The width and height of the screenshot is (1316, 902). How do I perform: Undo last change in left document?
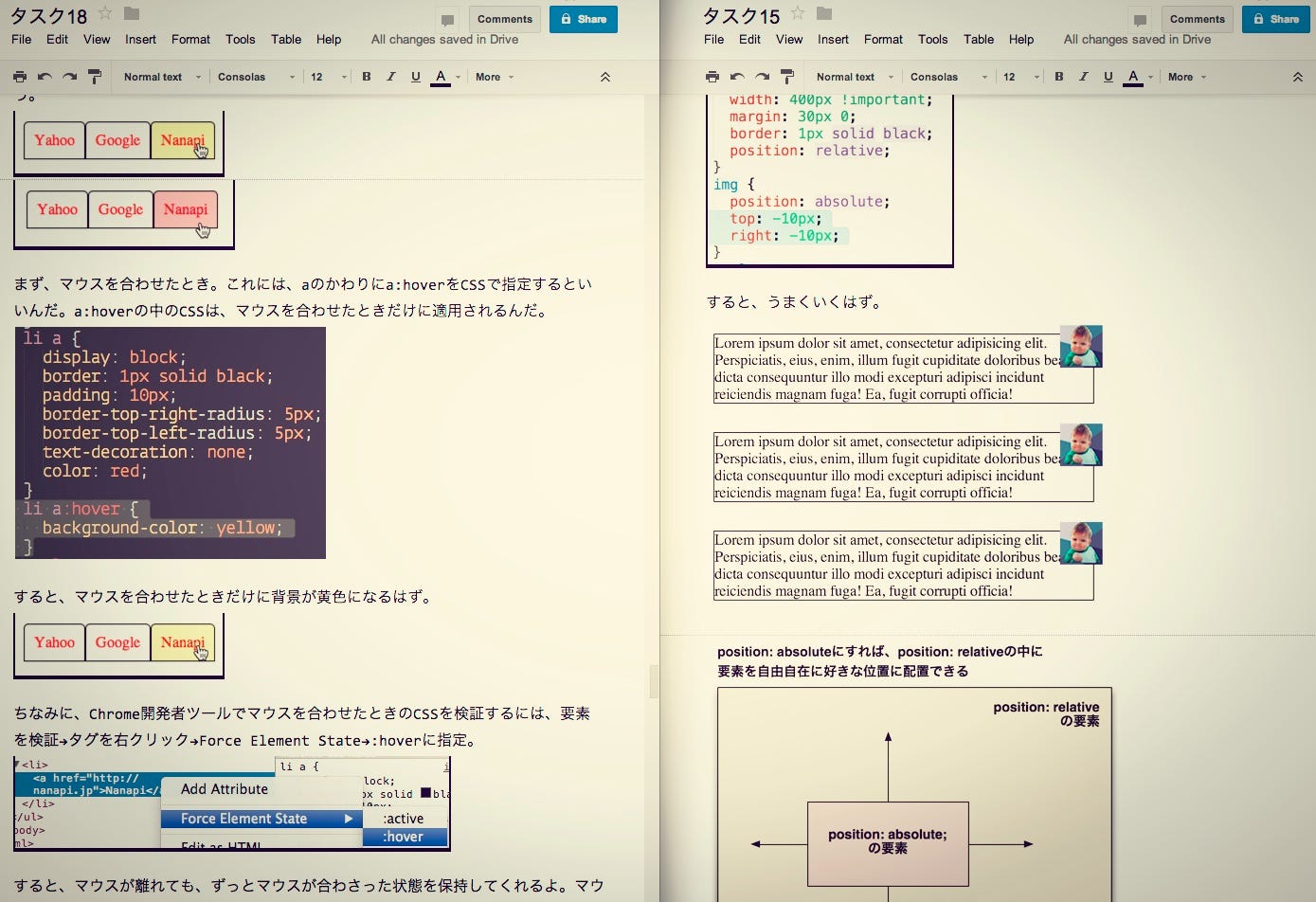(x=45, y=77)
